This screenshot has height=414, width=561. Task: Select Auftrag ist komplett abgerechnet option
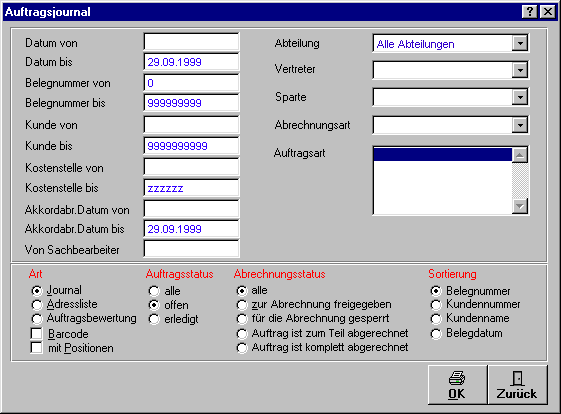point(242,347)
